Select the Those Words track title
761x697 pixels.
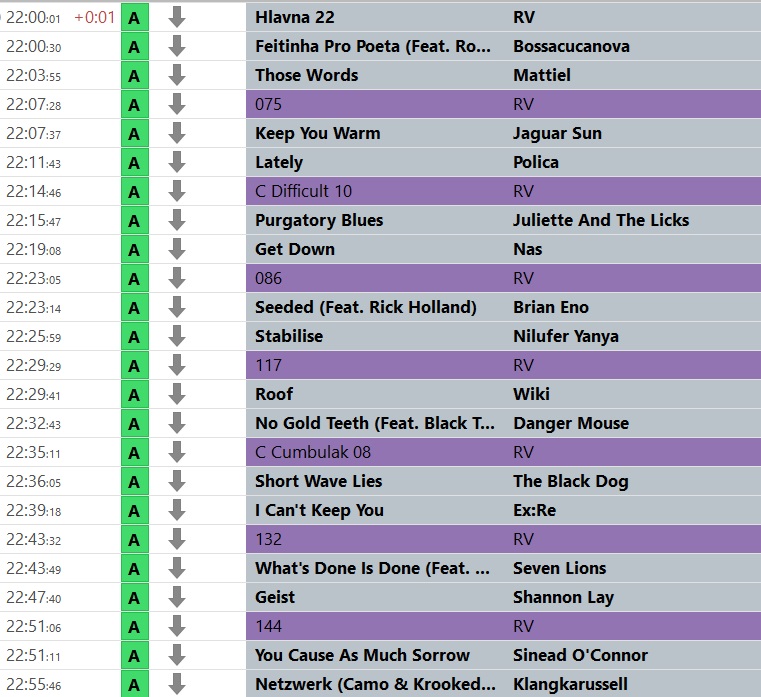[307, 76]
